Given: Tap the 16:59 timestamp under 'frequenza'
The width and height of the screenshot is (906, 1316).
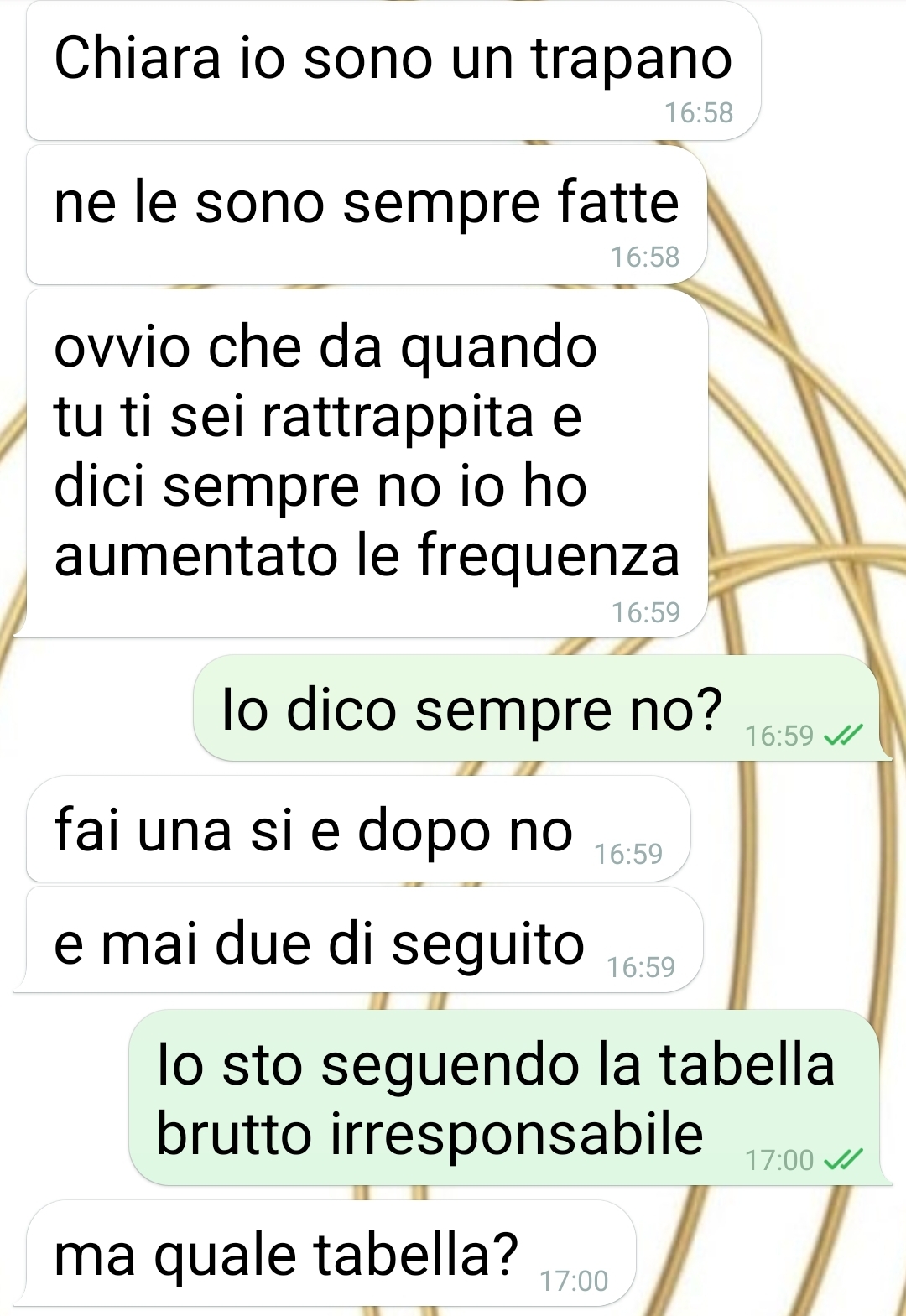Looking at the screenshot, I should (x=646, y=613).
